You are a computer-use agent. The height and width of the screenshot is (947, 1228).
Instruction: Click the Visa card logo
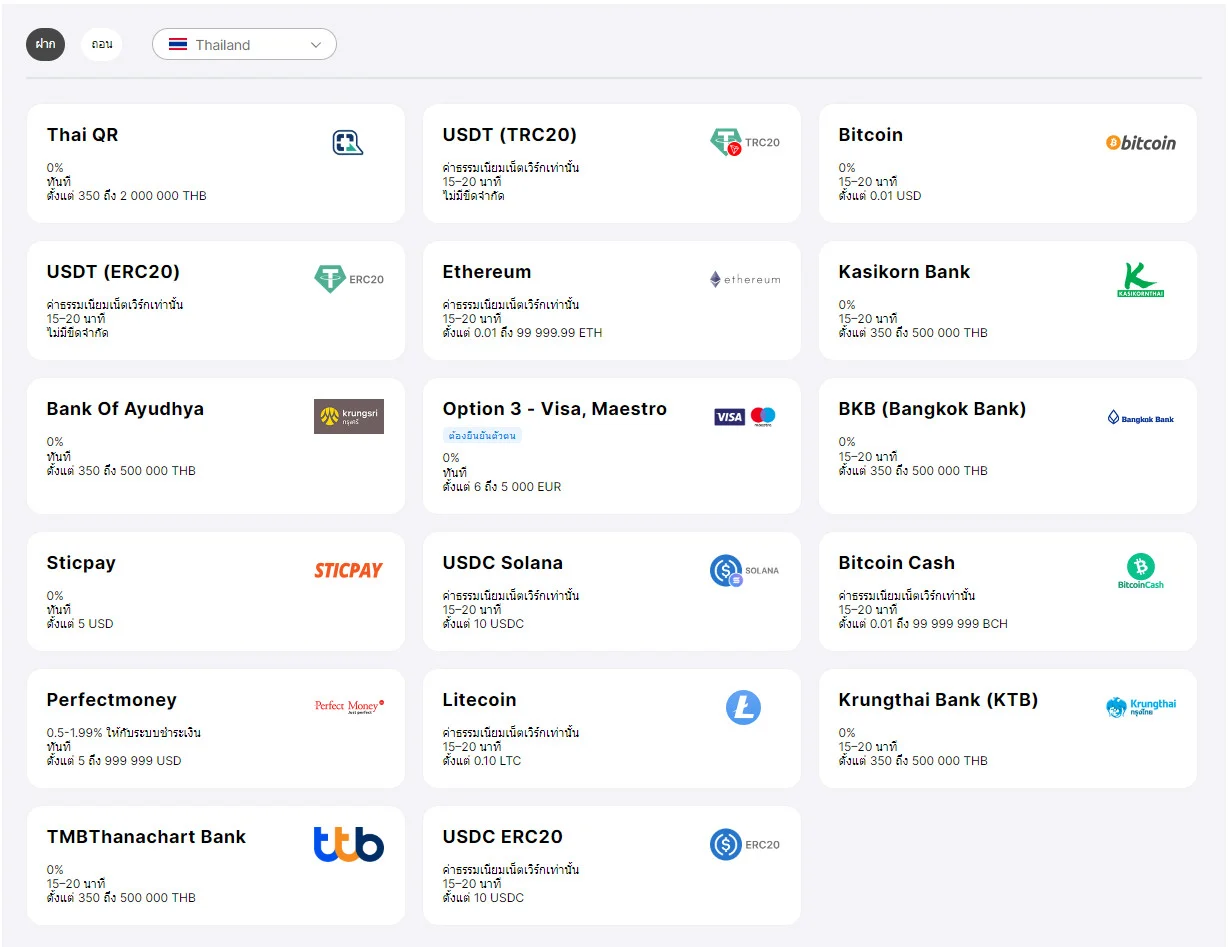[729, 417]
